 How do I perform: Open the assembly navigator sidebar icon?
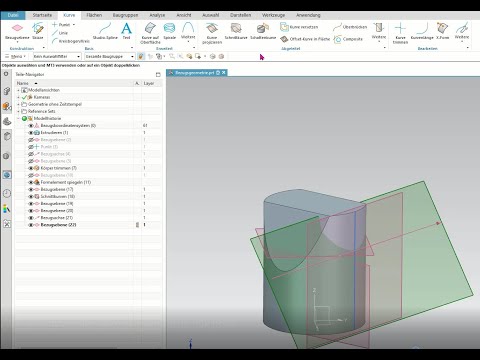[x=7, y=91]
